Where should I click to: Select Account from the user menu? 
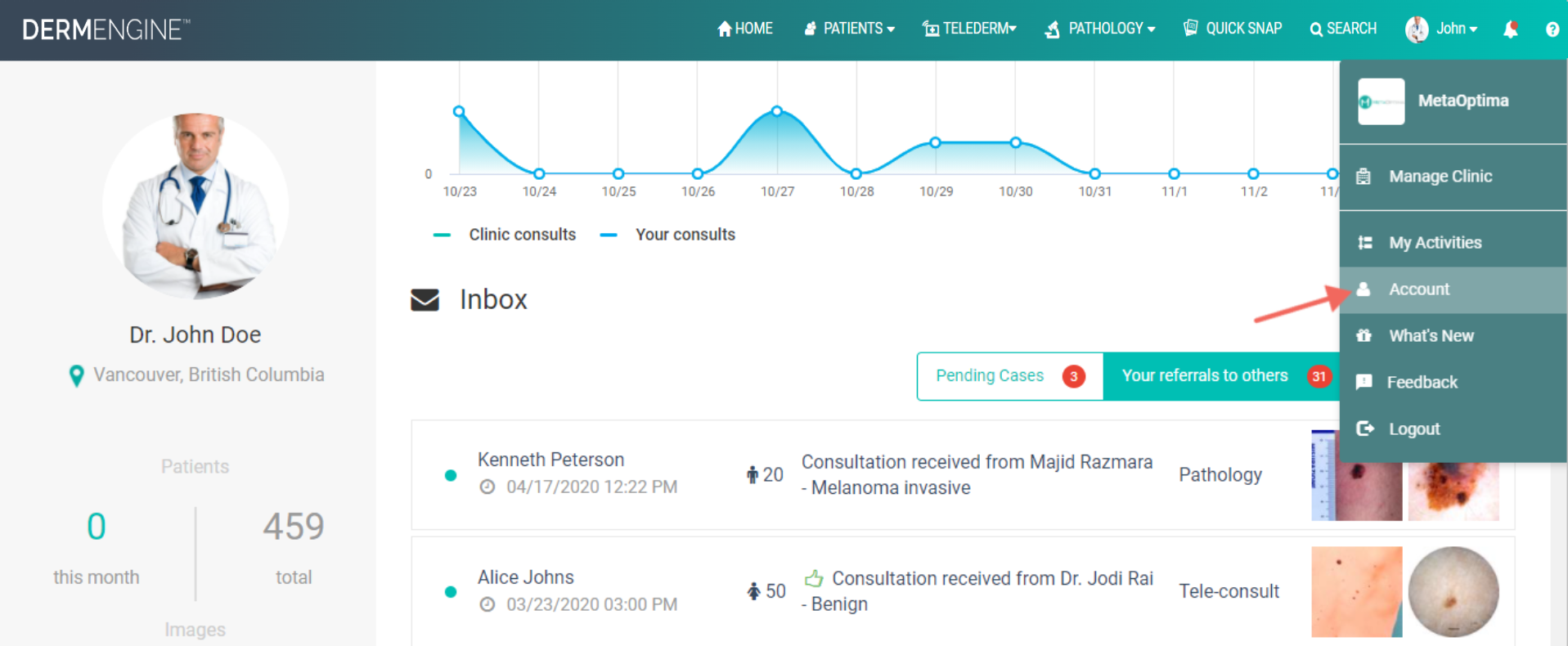(x=1418, y=289)
